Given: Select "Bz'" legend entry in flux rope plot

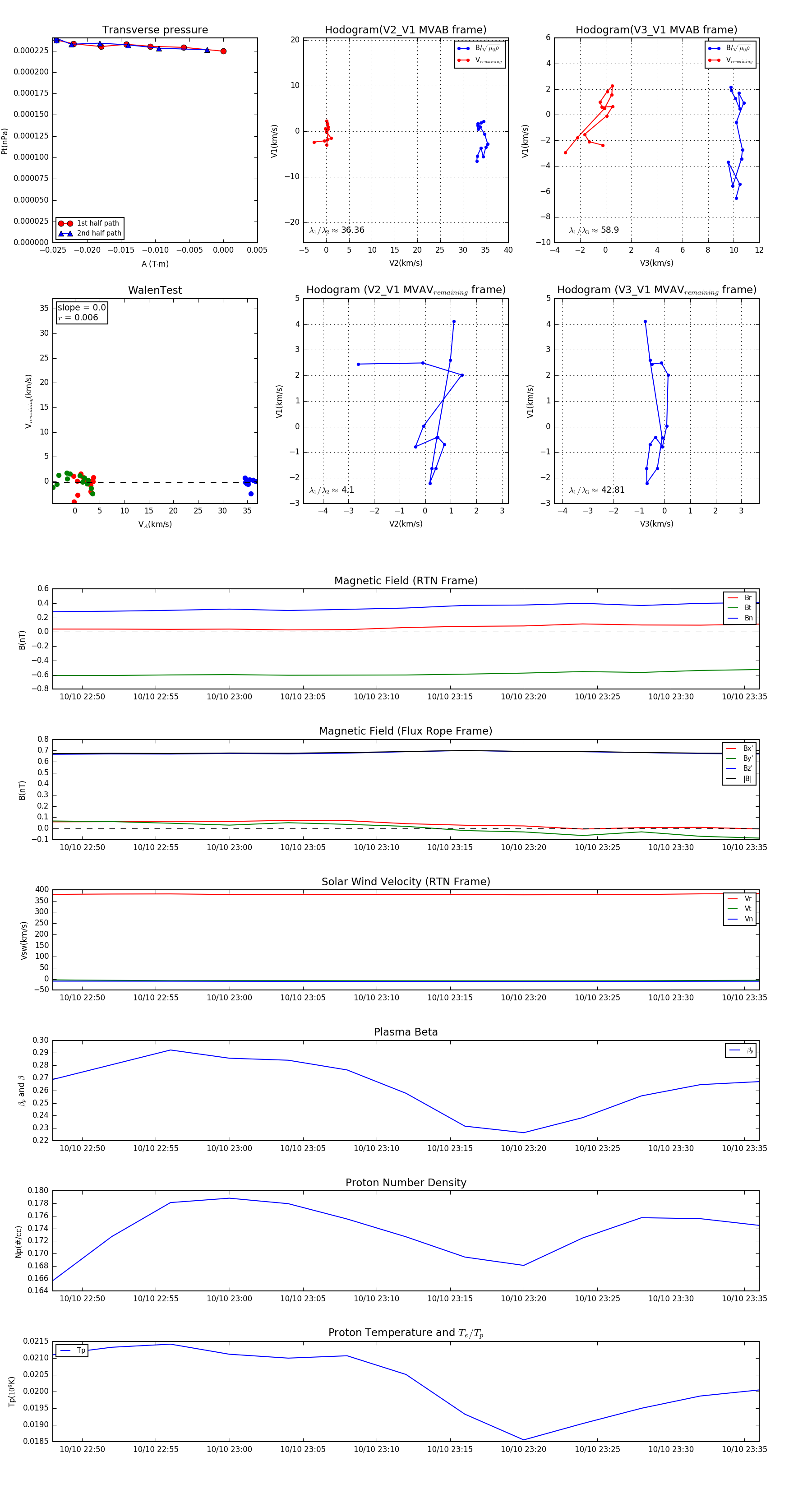Looking at the screenshot, I should [740, 768].
